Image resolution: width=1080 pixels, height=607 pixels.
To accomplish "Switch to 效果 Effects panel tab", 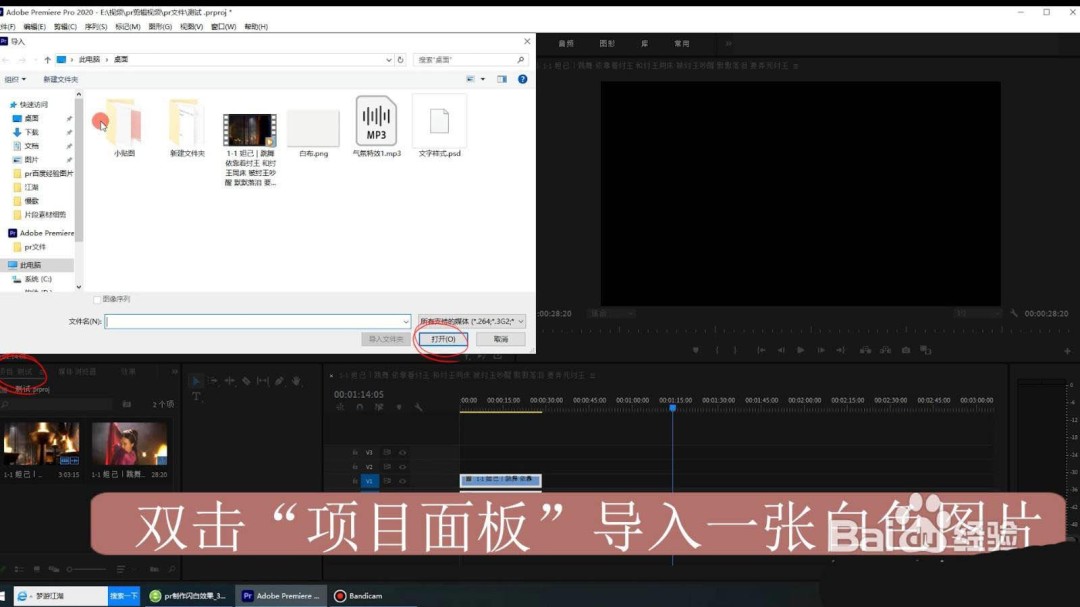I will point(129,371).
